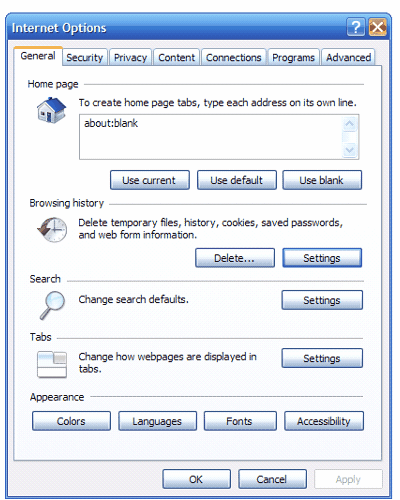Switch to the Security tab
The image size is (400, 500).
85,57
